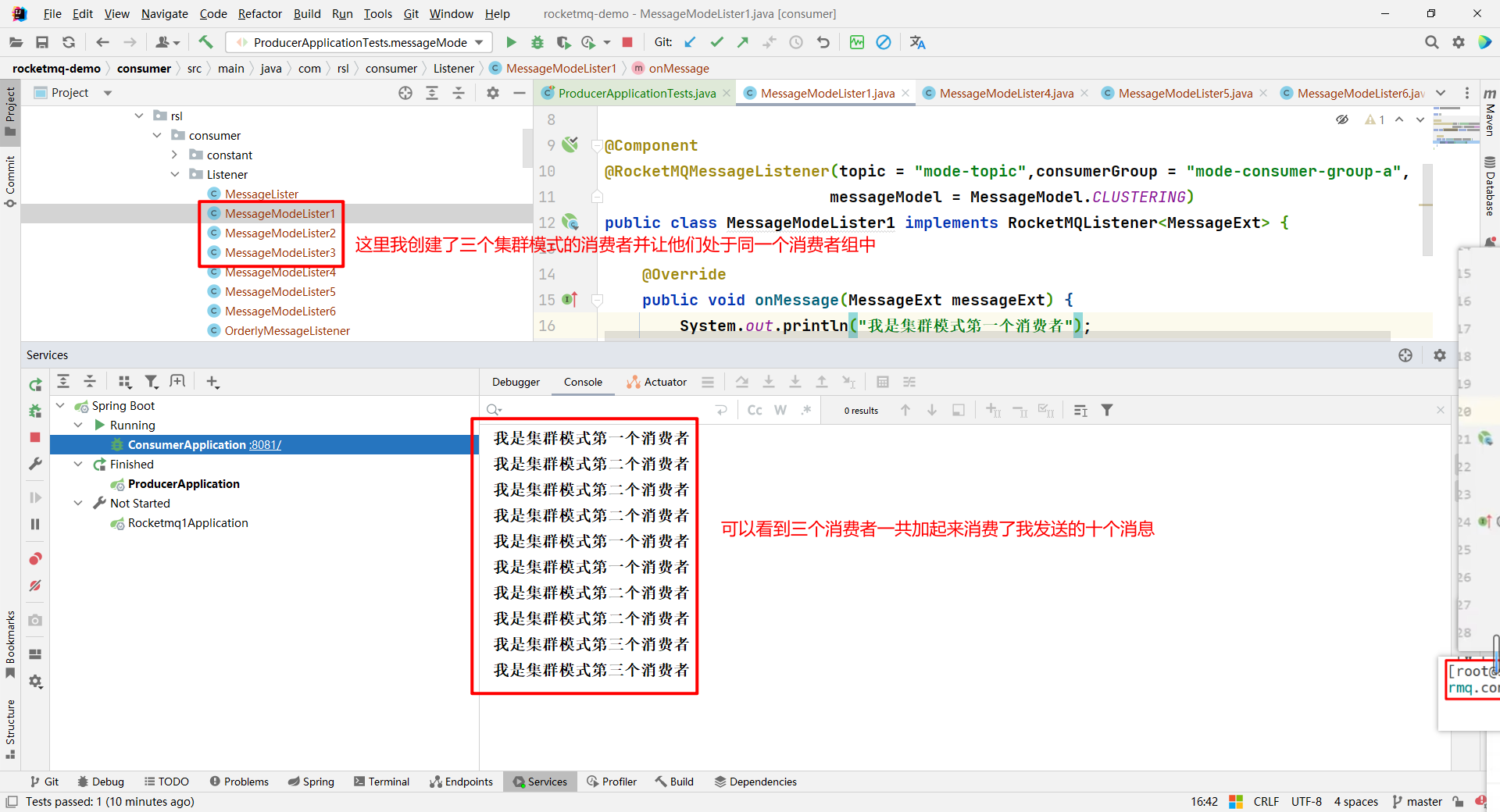The image size is (1500, 812).
Task: Start debugging with the bug icon
Action: pyautogui.click(x=537, y=42)
